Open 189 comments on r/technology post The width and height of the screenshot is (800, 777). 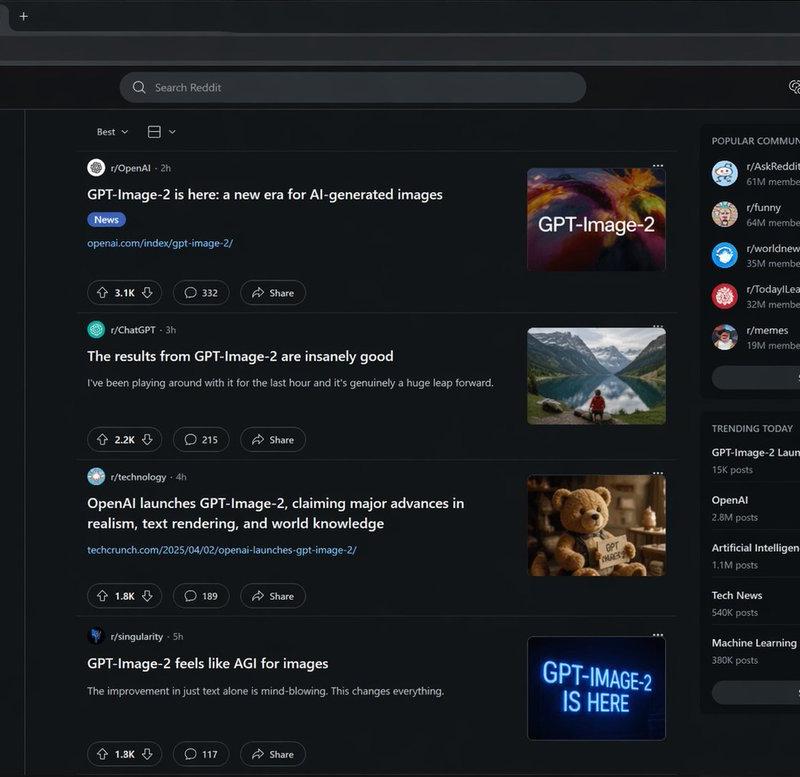(x=201, y=596)
